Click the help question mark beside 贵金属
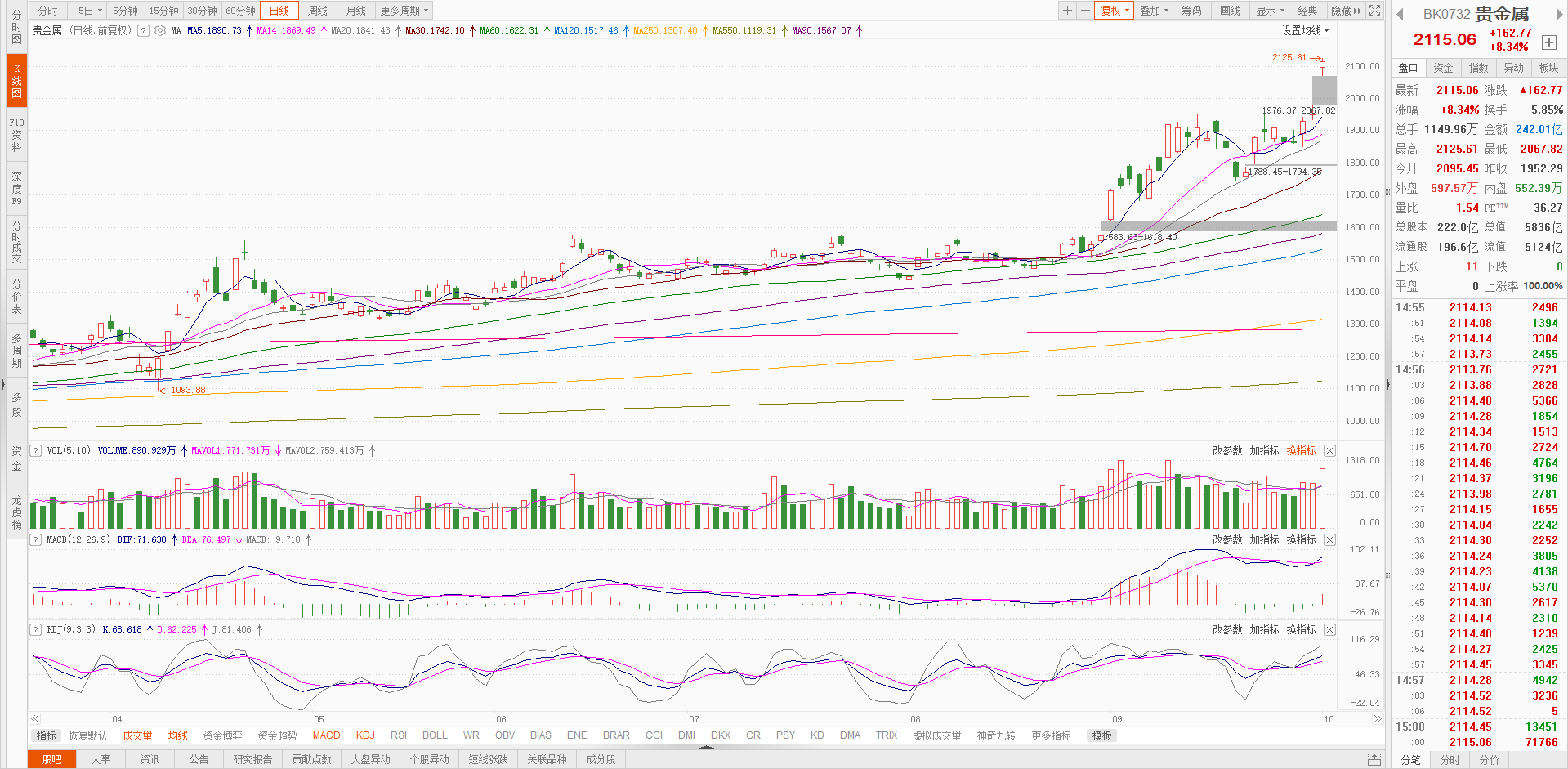Viewport: 1568px width, 769px height. tap(144, 31)
